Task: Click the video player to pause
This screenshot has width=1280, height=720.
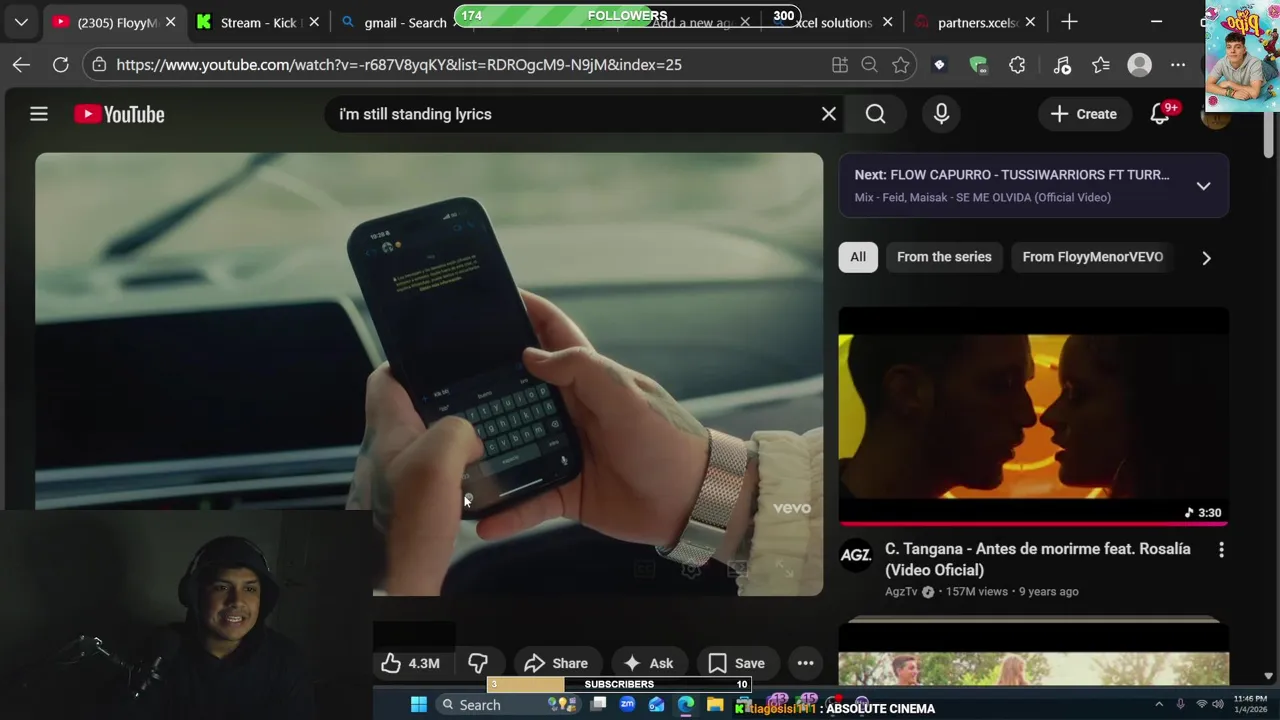Action: click(x=429, y=374)
